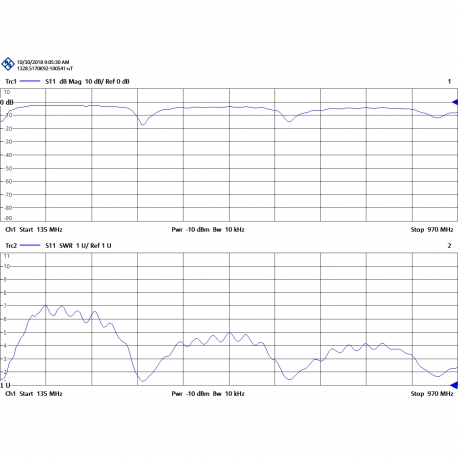Select diagram number 1 label
Image resolution: width=458 pixels, height=458 pixels.
pos(449,81)
